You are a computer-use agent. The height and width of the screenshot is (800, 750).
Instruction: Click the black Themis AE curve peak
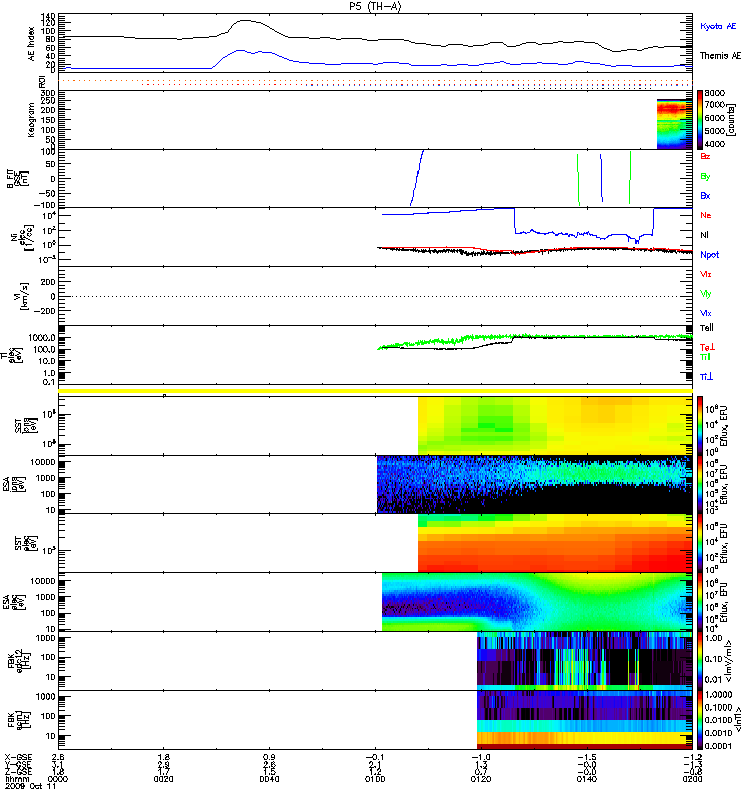click(x=244, y=21)
